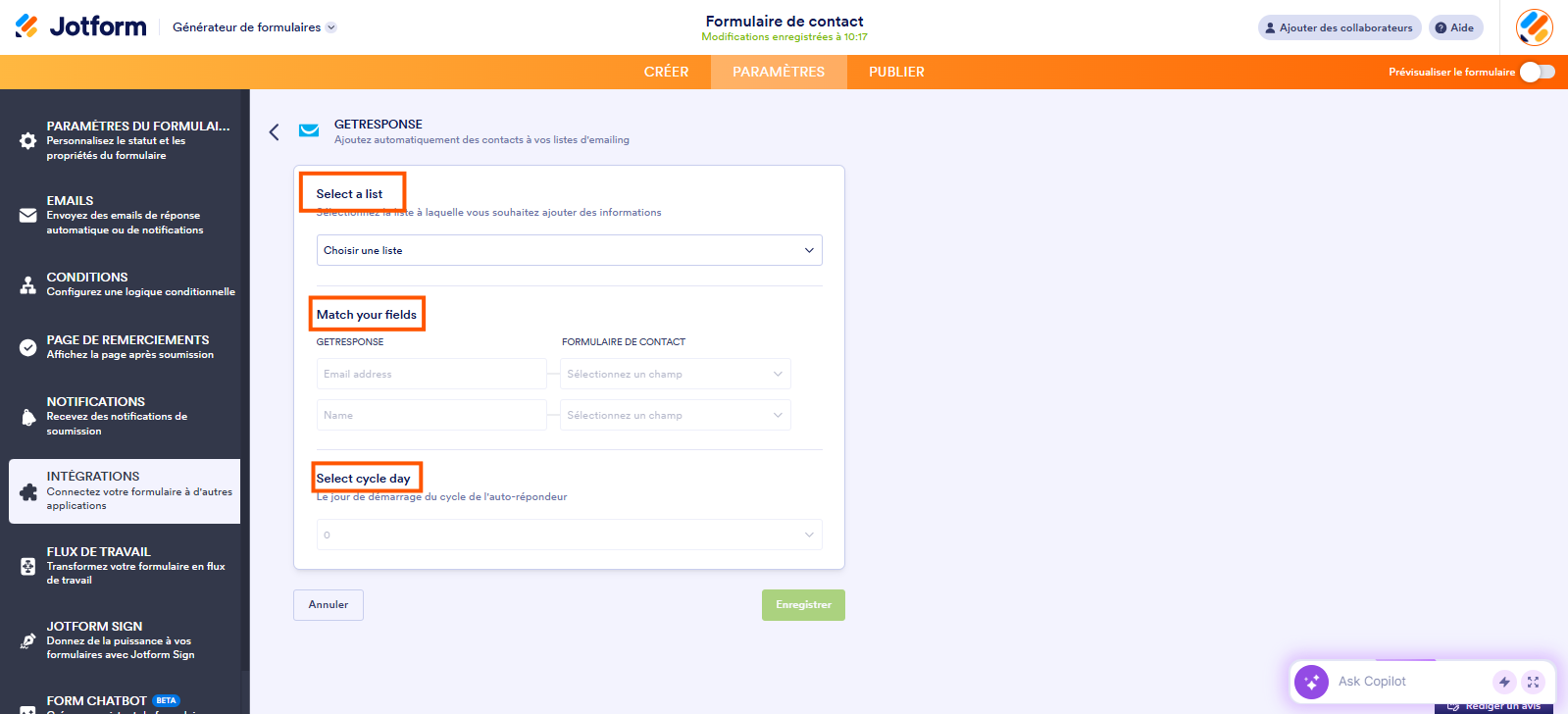Click the checkmark icon for Page de remerciements
This screenshot has width=1568, height=714.
tap(28, 347)
